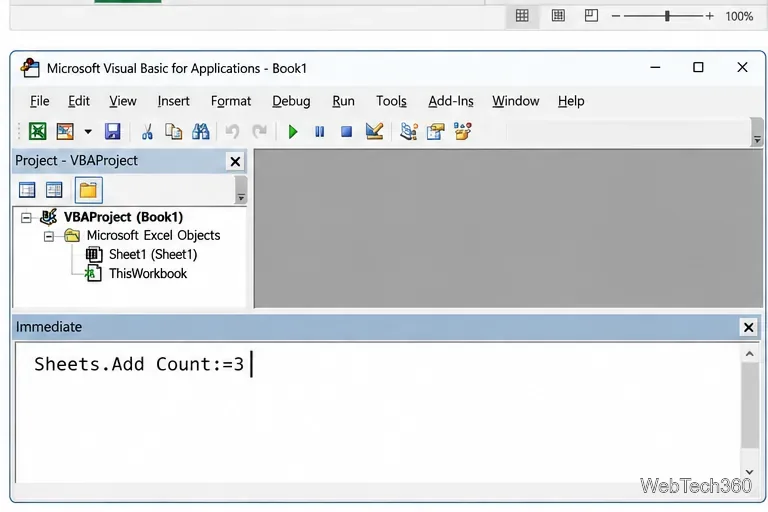Image resolution: width=768 pixels, height=512 pixels.
Task: Collapse VBAProject (Book1) tree node
Action: pos(26,218)
